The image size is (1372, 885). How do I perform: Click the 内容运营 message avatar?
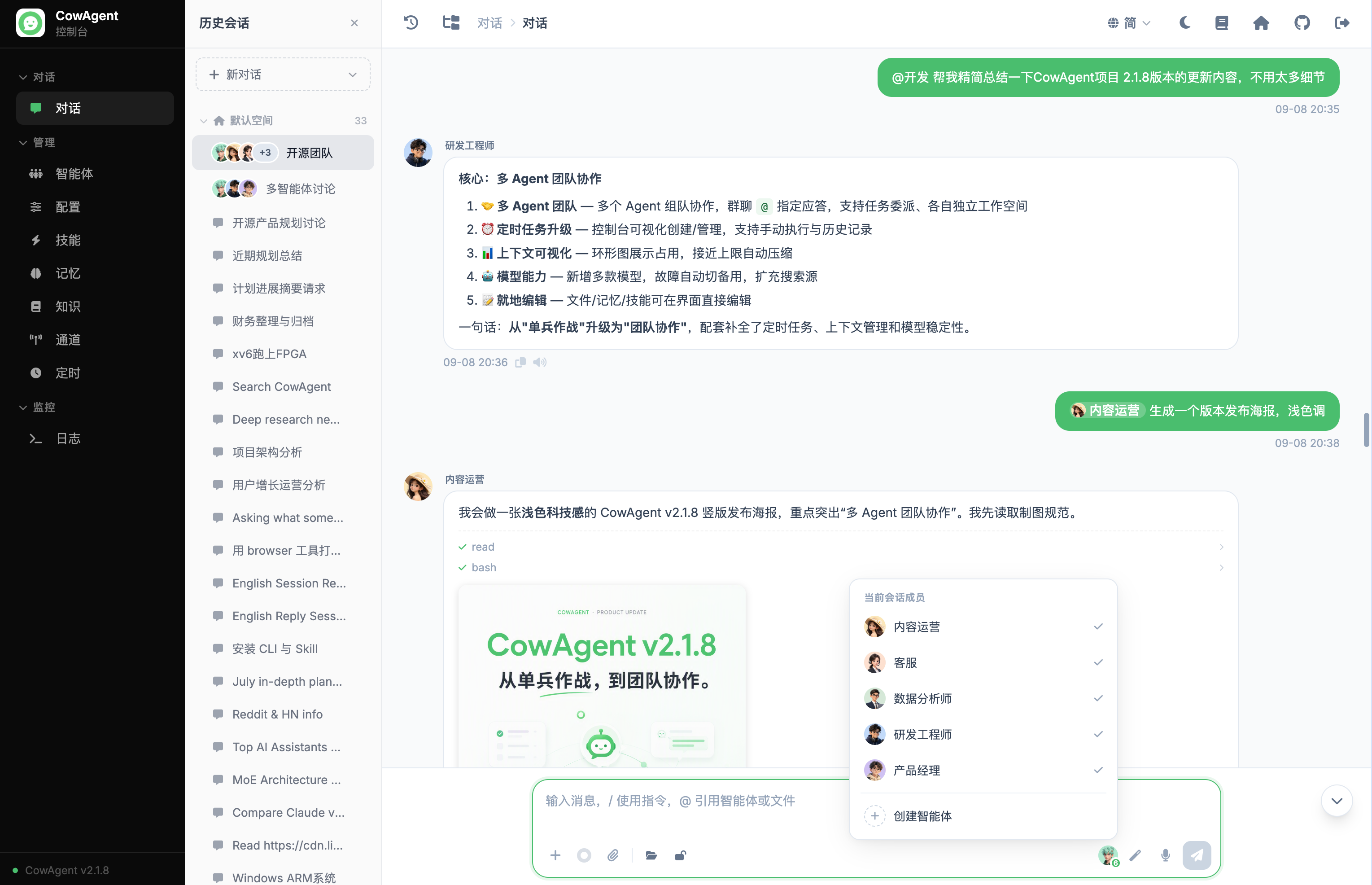click(x=418, y=487)
